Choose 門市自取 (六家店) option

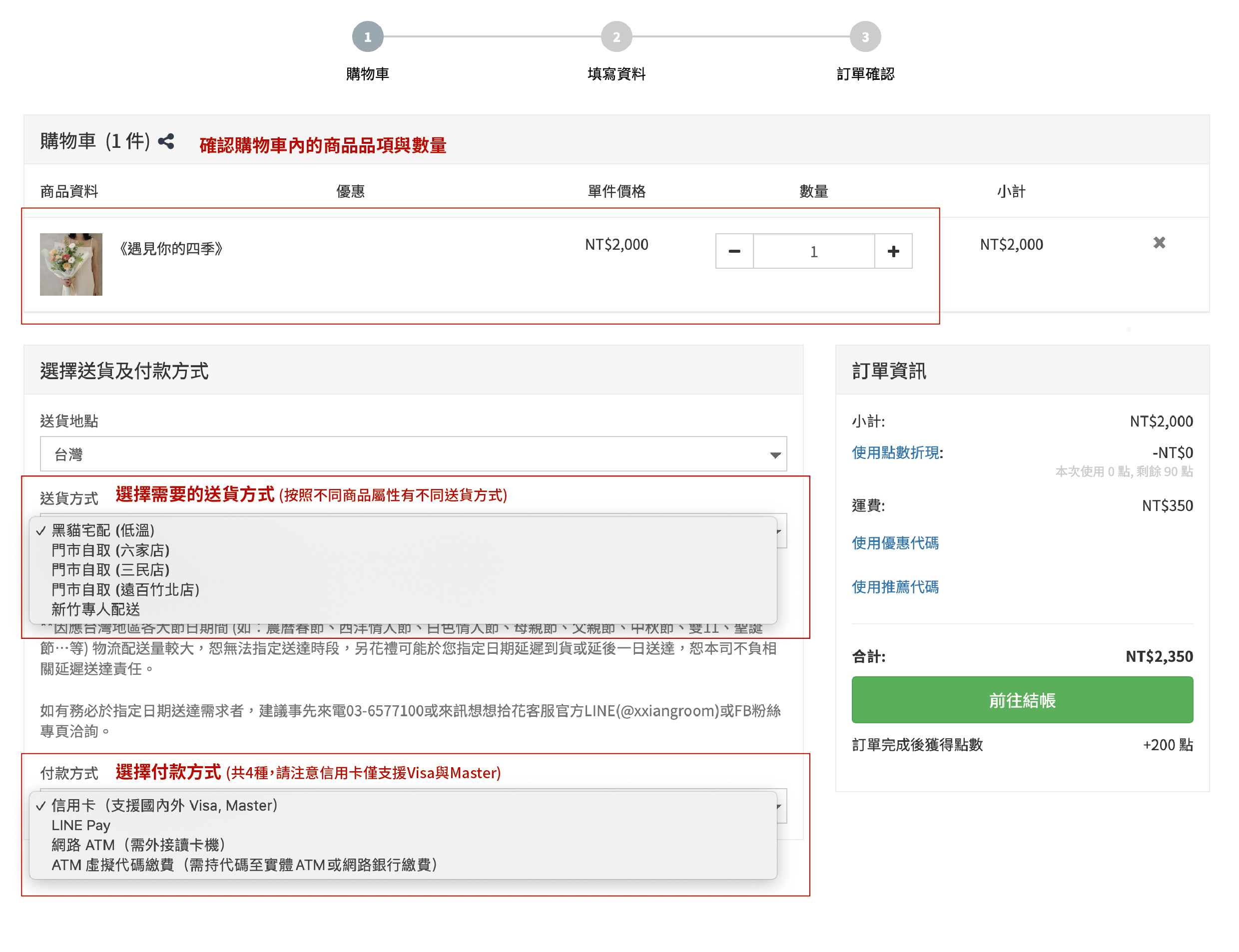(110, 550)
